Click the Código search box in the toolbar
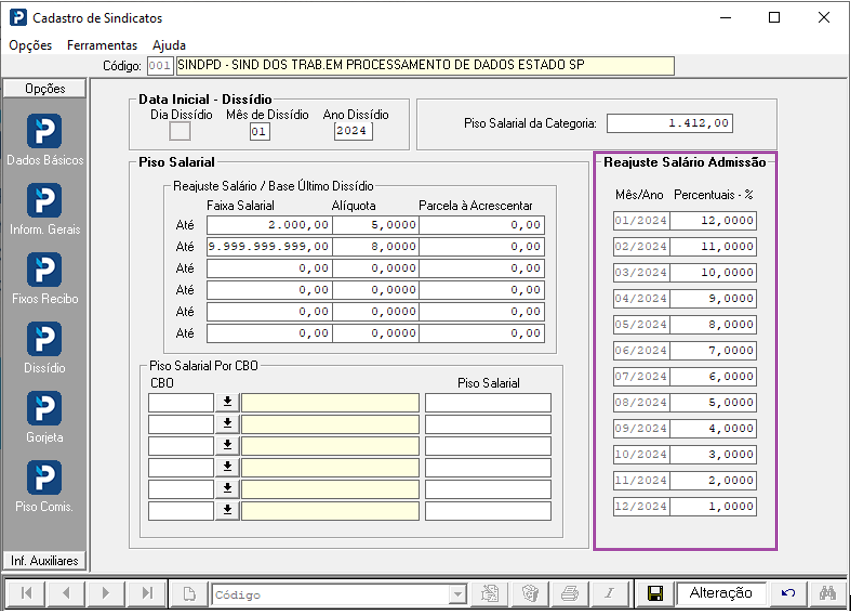 [331, 594]
